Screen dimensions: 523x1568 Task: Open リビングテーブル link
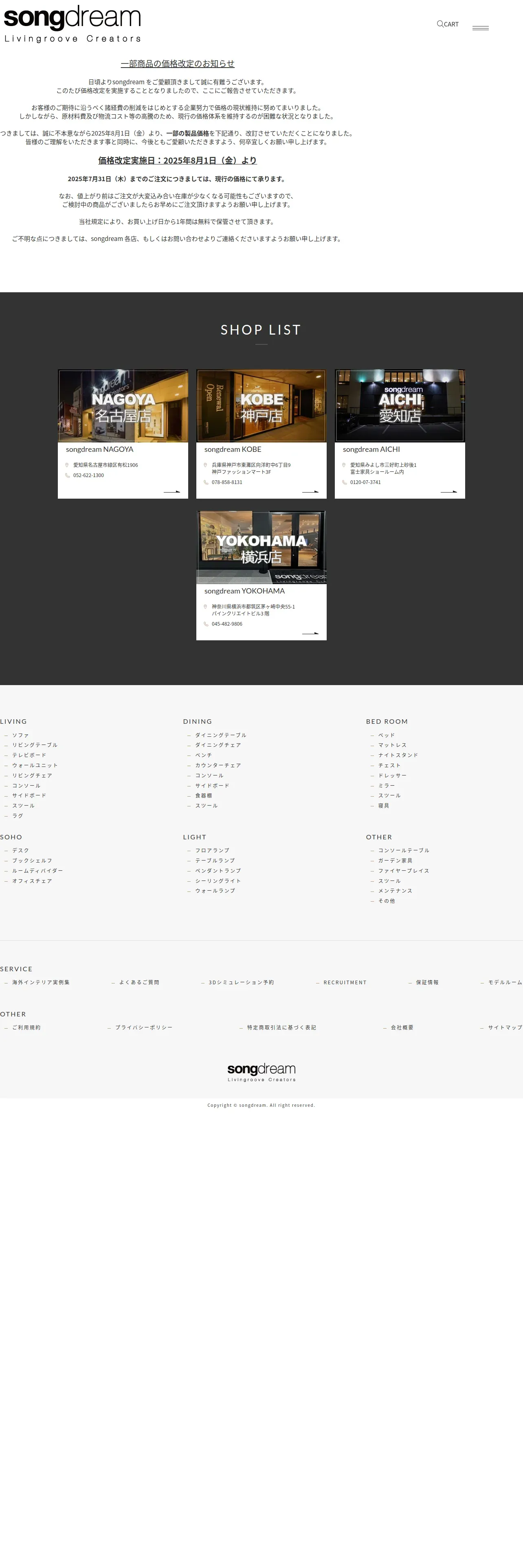tap(35, 745)
